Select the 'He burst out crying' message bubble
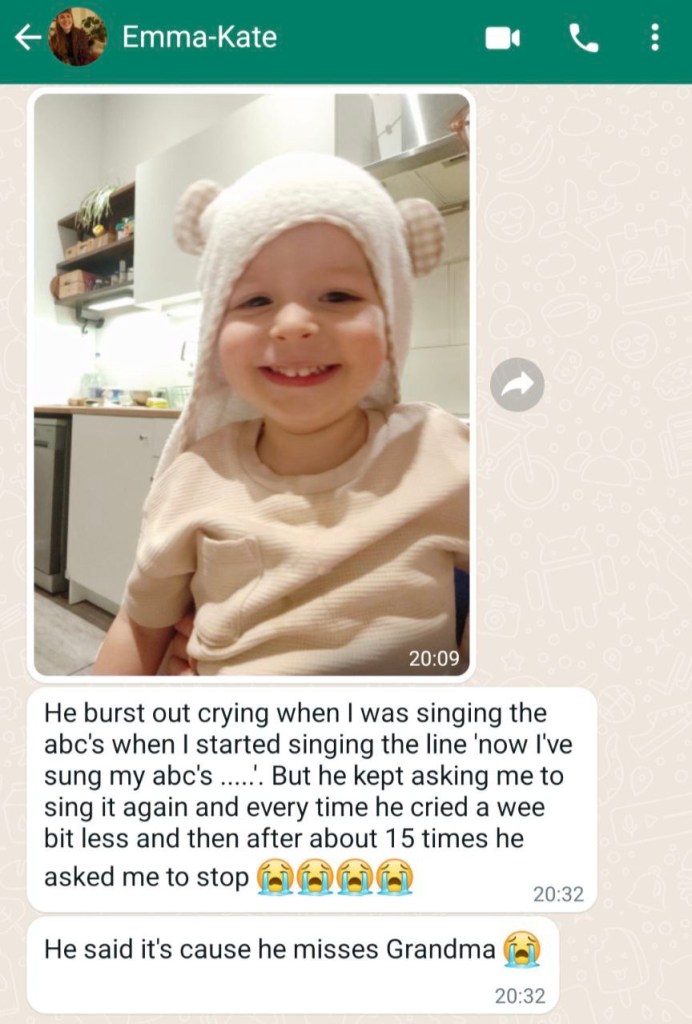 [x=312, y=799]
